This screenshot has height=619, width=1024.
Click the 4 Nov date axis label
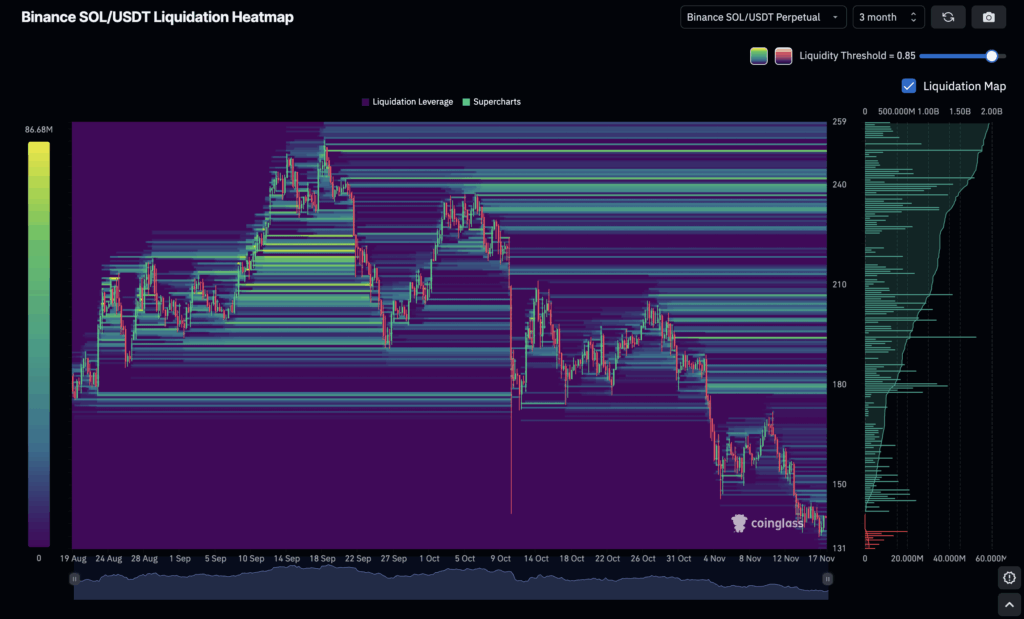(714, 558)
